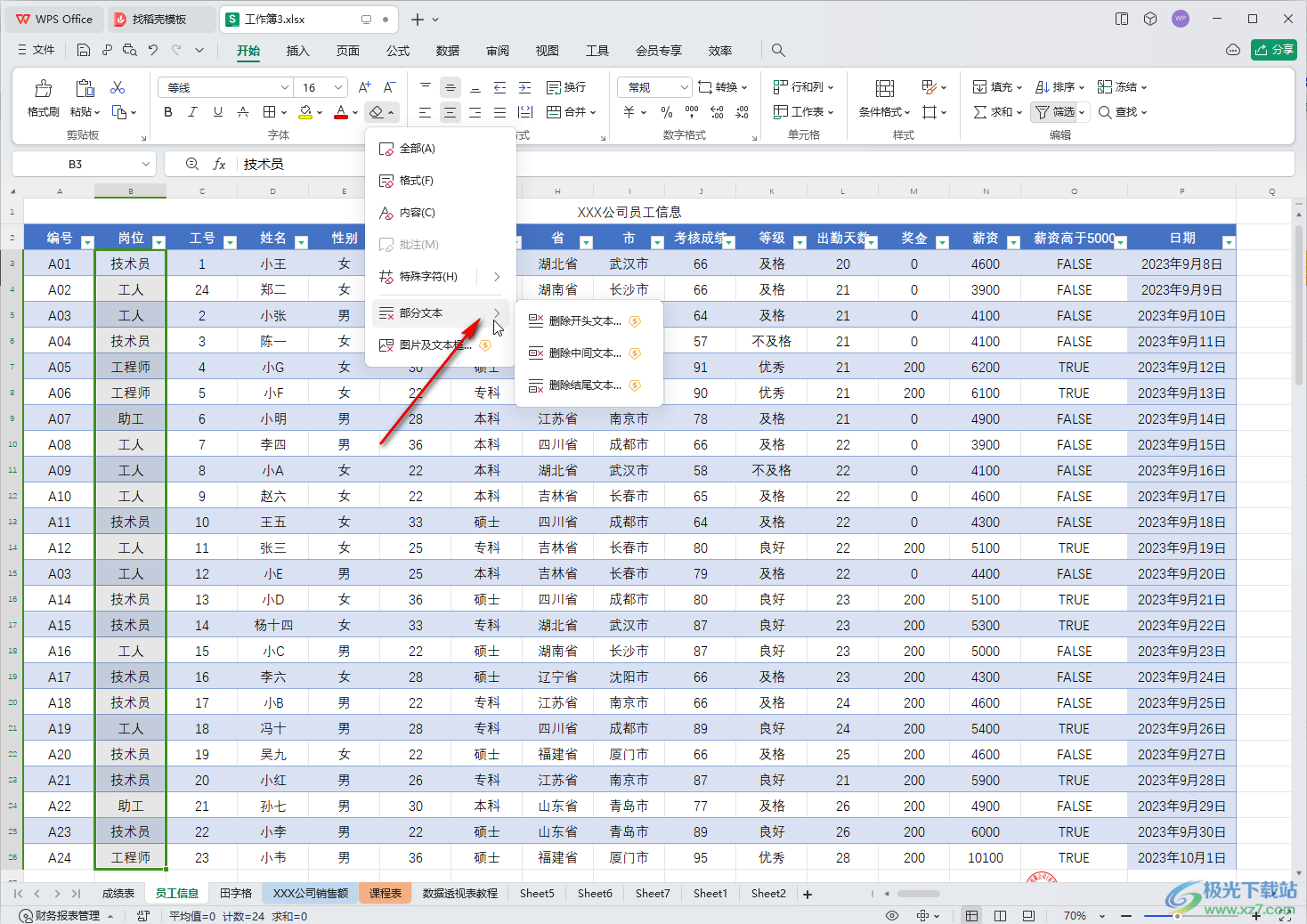Viewport: 1307px width, 924px height.
Task: Click the increase indent icon
Action: tap(524, 87)
